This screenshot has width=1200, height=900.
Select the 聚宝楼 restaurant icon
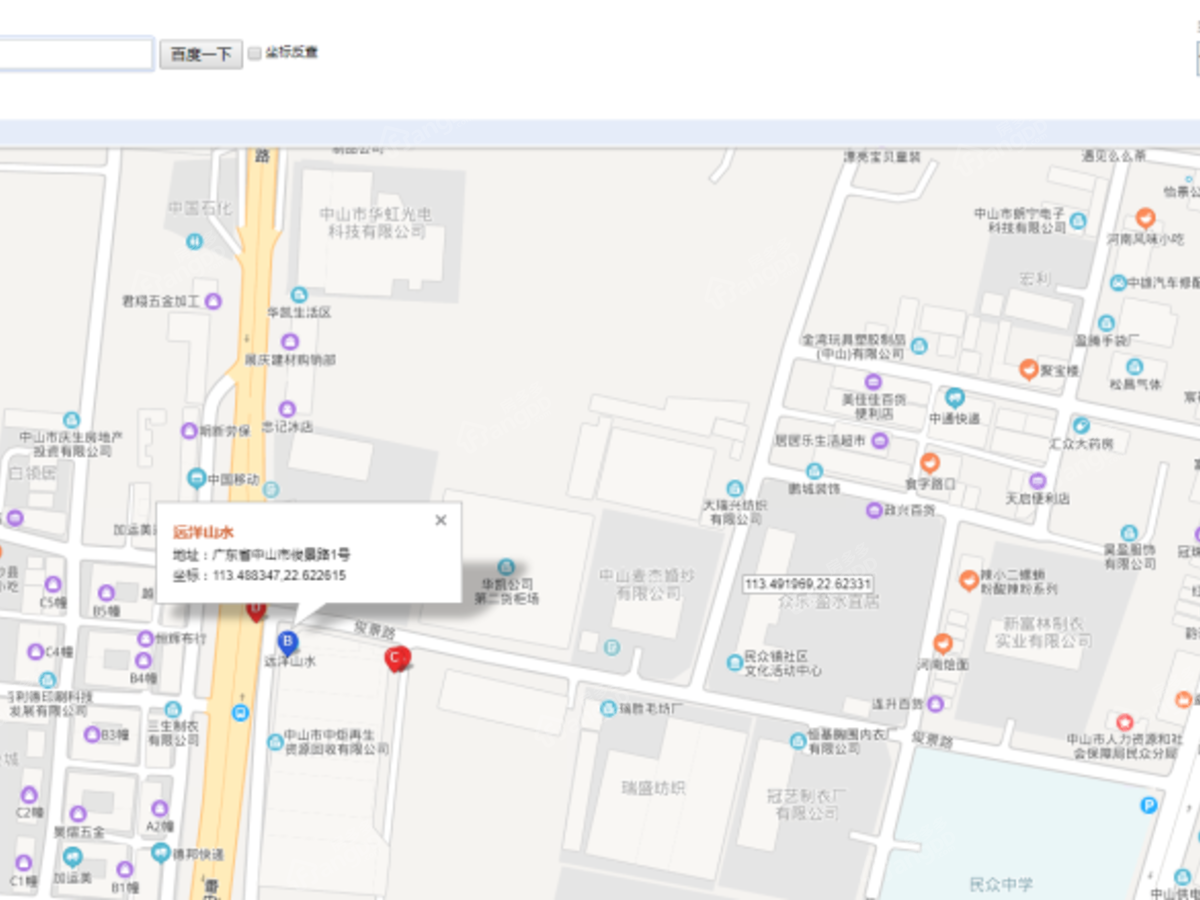pyautogui.click(x=1027, y=369)
